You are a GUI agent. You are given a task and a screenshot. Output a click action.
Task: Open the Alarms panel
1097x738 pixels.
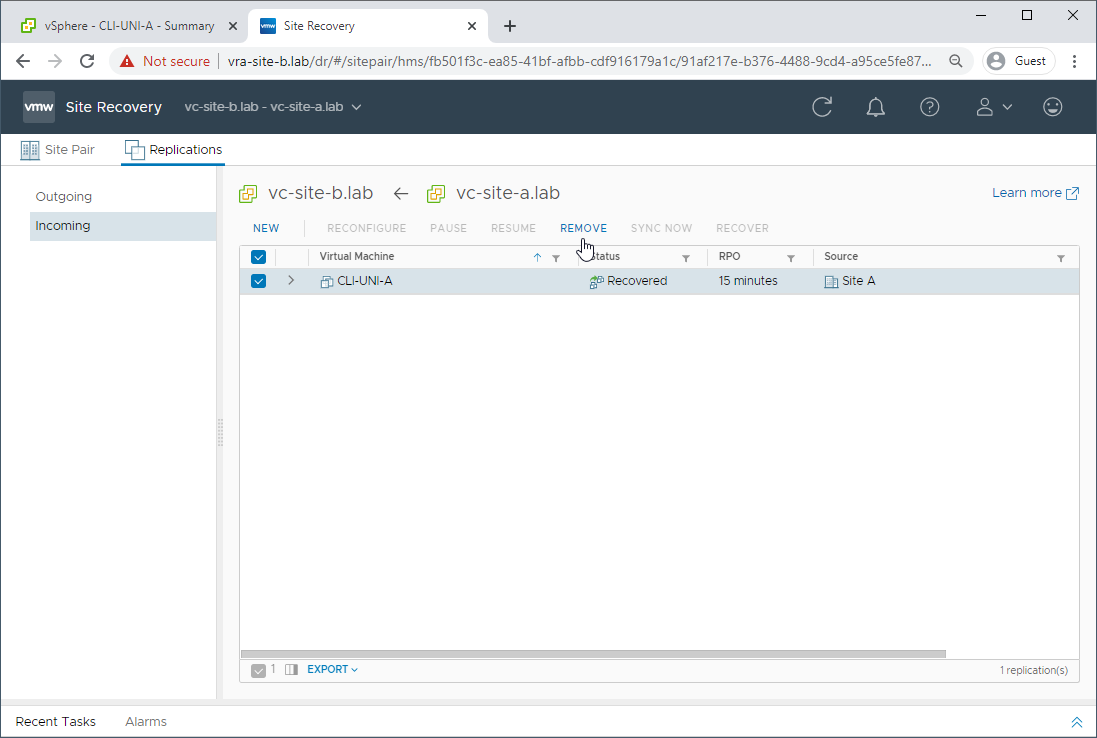tap(146, 722)
